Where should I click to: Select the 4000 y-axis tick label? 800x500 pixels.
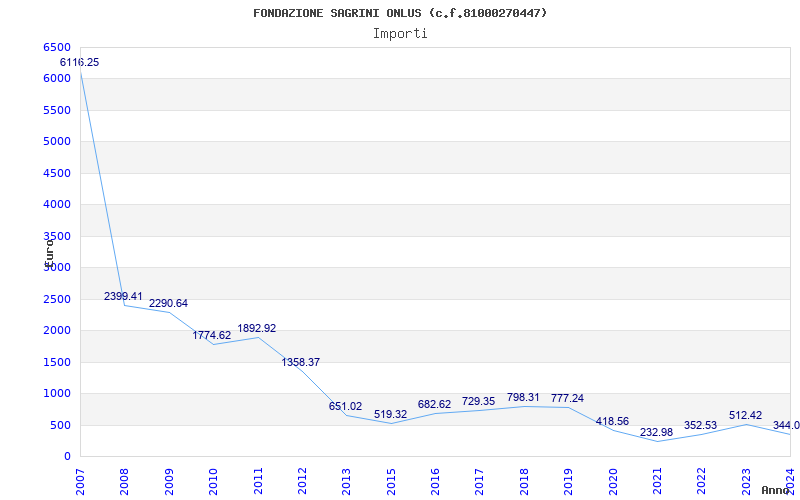tap(56, 205)
